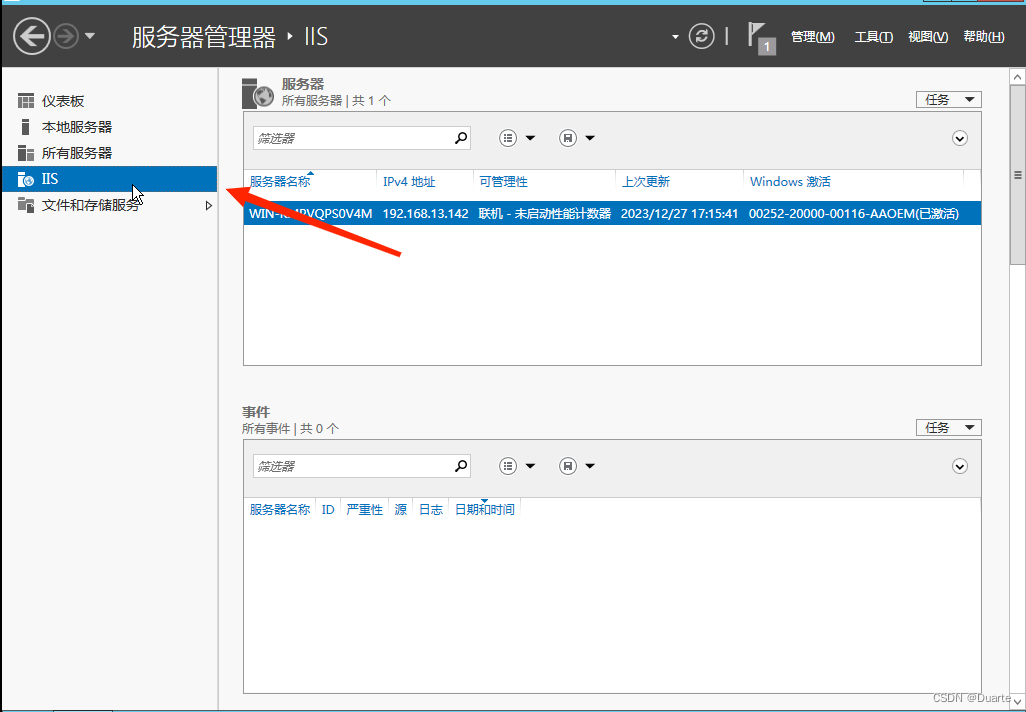Click the 文件和存储服务 icon
The image size is (1026, 712).
26,205
